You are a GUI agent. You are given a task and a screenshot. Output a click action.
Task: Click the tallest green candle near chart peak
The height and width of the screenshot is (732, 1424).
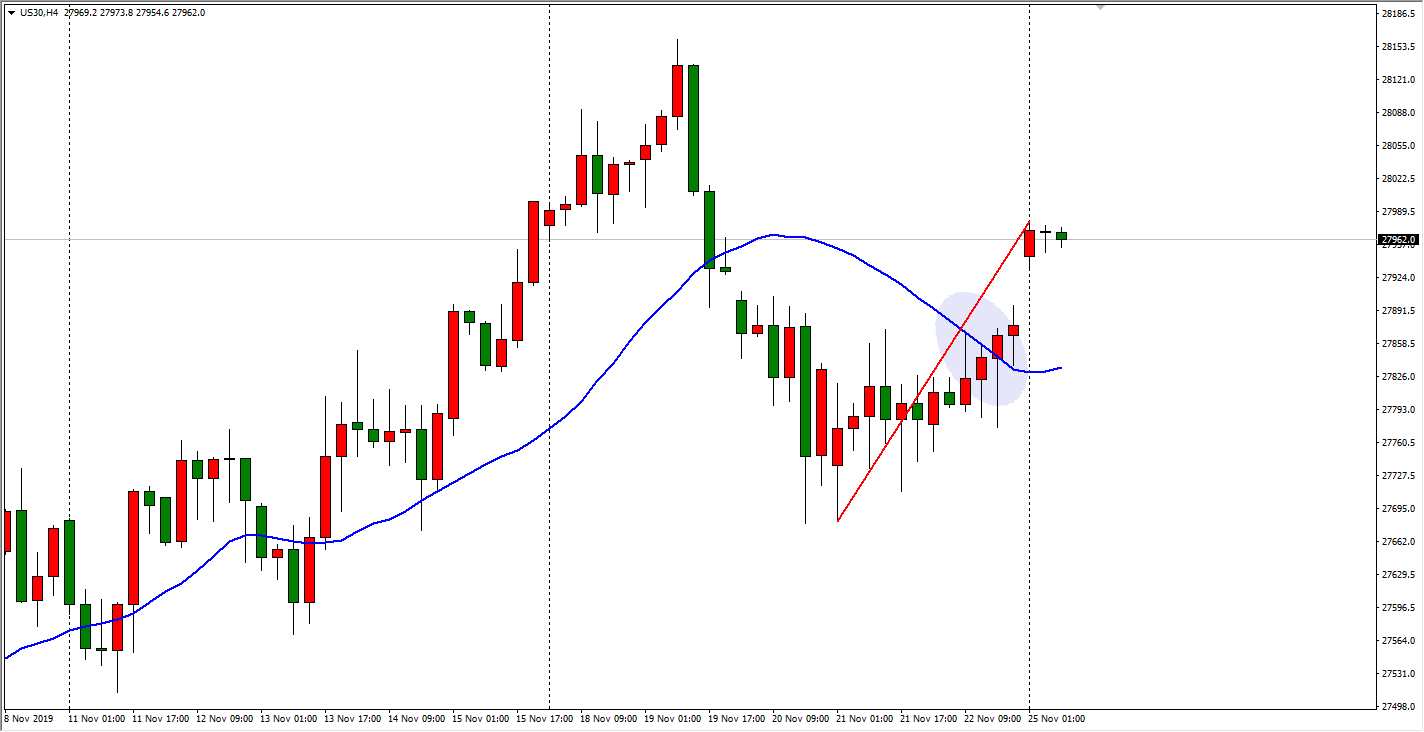(693, 128)
